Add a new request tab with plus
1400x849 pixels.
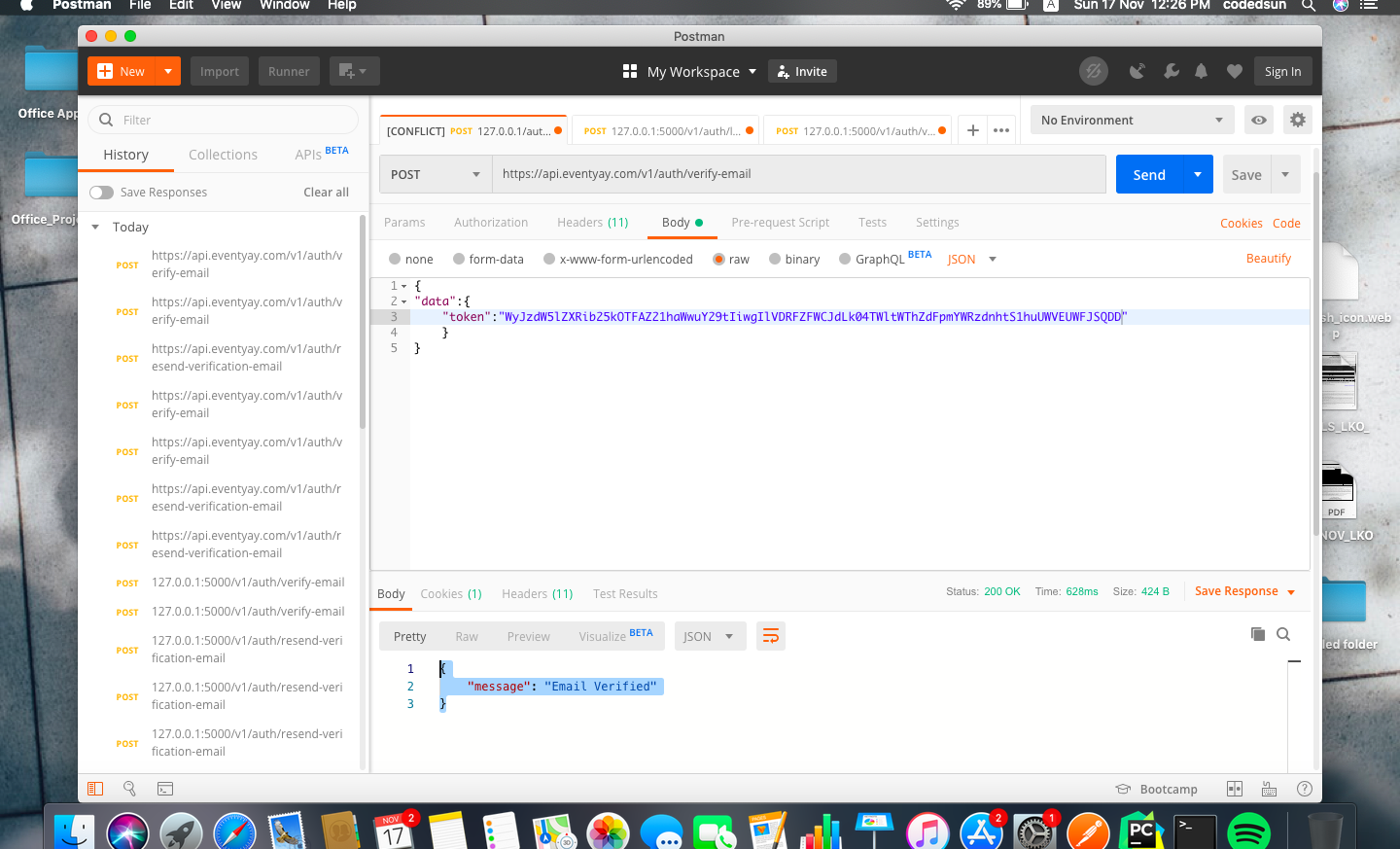point(972,130)
